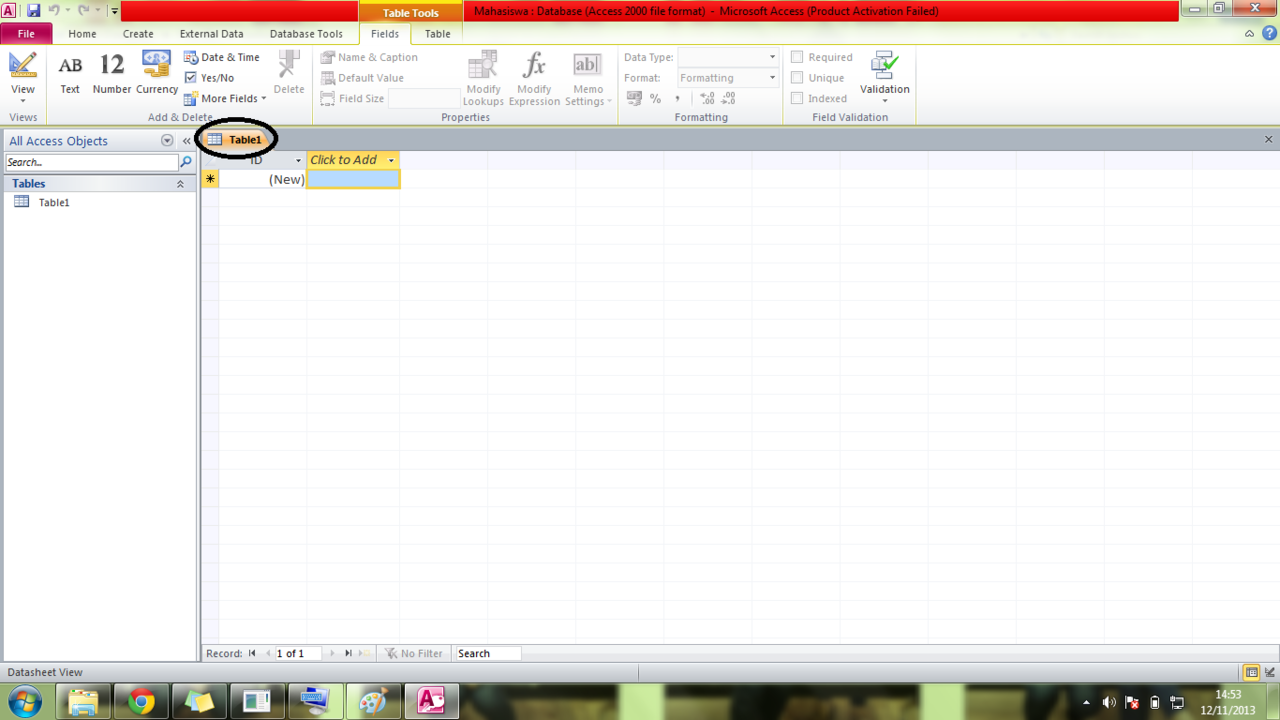Viewport: 1280px width, 720px height.
Task: Add a Text field (AB icon)
Action: coord(70,74)
